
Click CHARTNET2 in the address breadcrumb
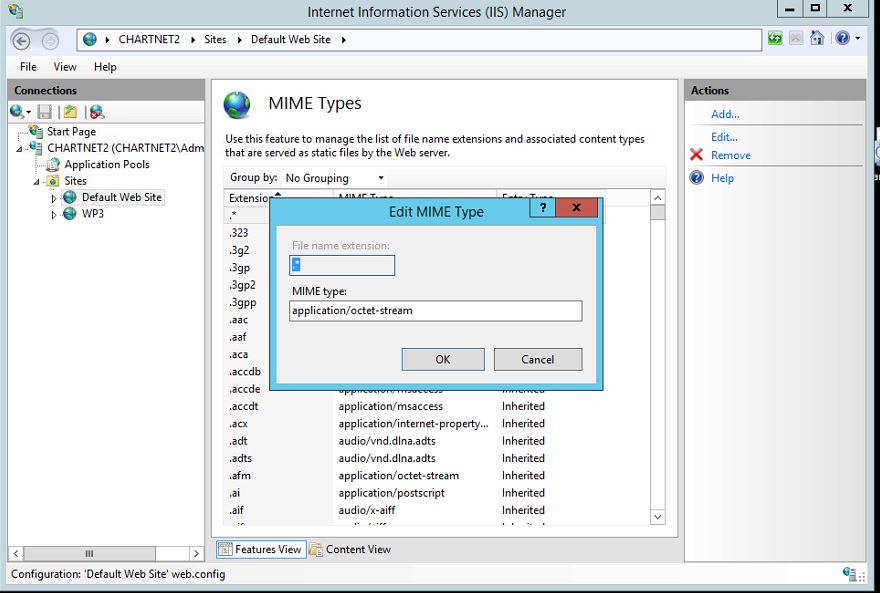(149, 39)
